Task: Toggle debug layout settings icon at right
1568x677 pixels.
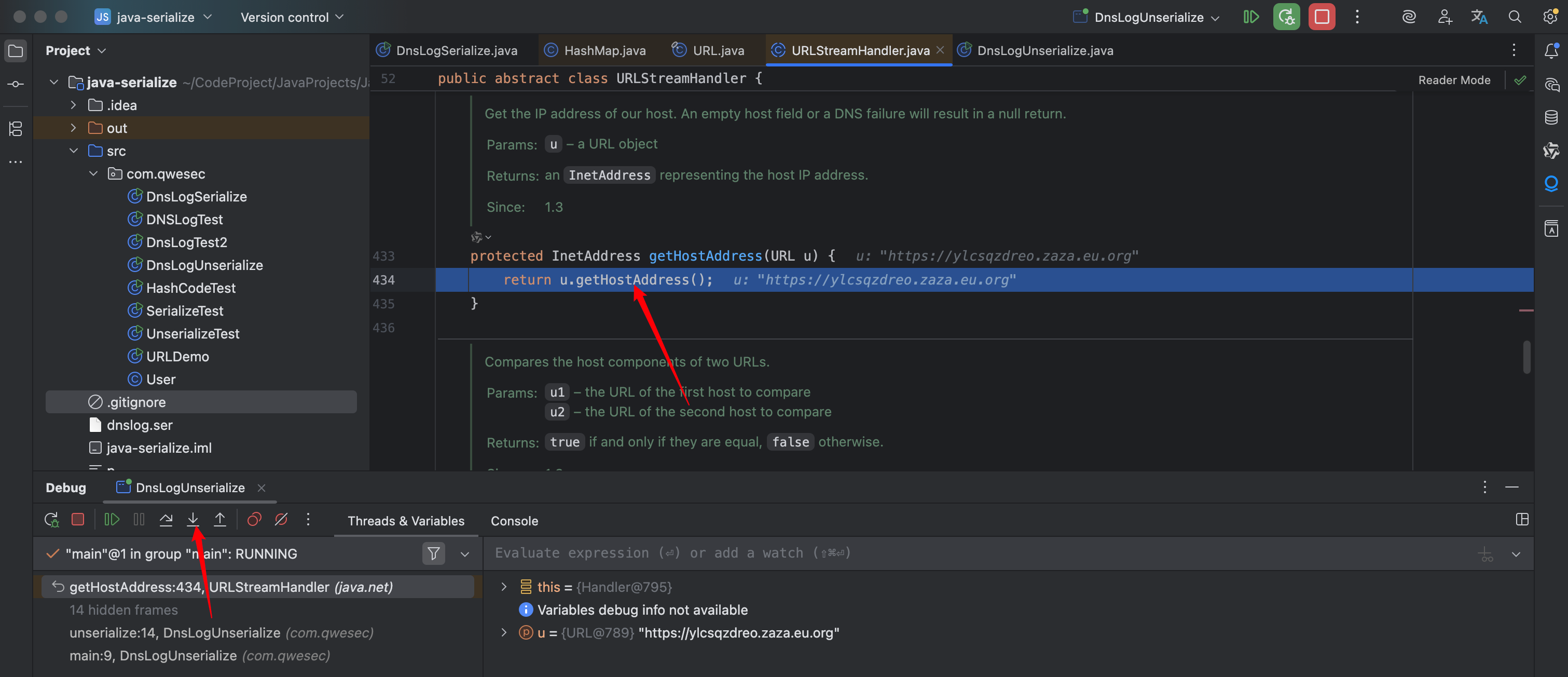Action: [1522, 519]
